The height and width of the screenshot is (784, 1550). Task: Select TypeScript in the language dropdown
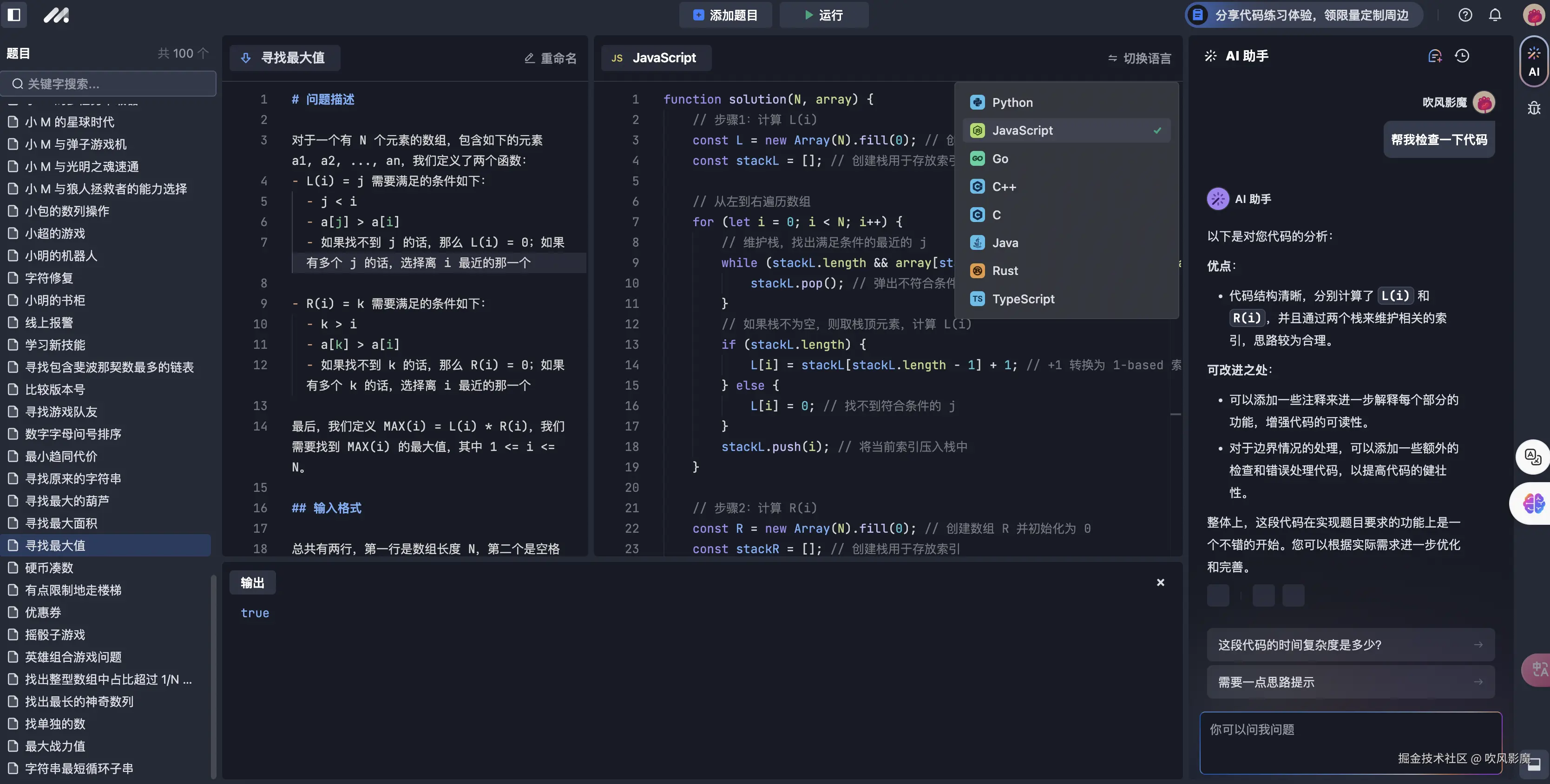click(x=1023, y=299)
